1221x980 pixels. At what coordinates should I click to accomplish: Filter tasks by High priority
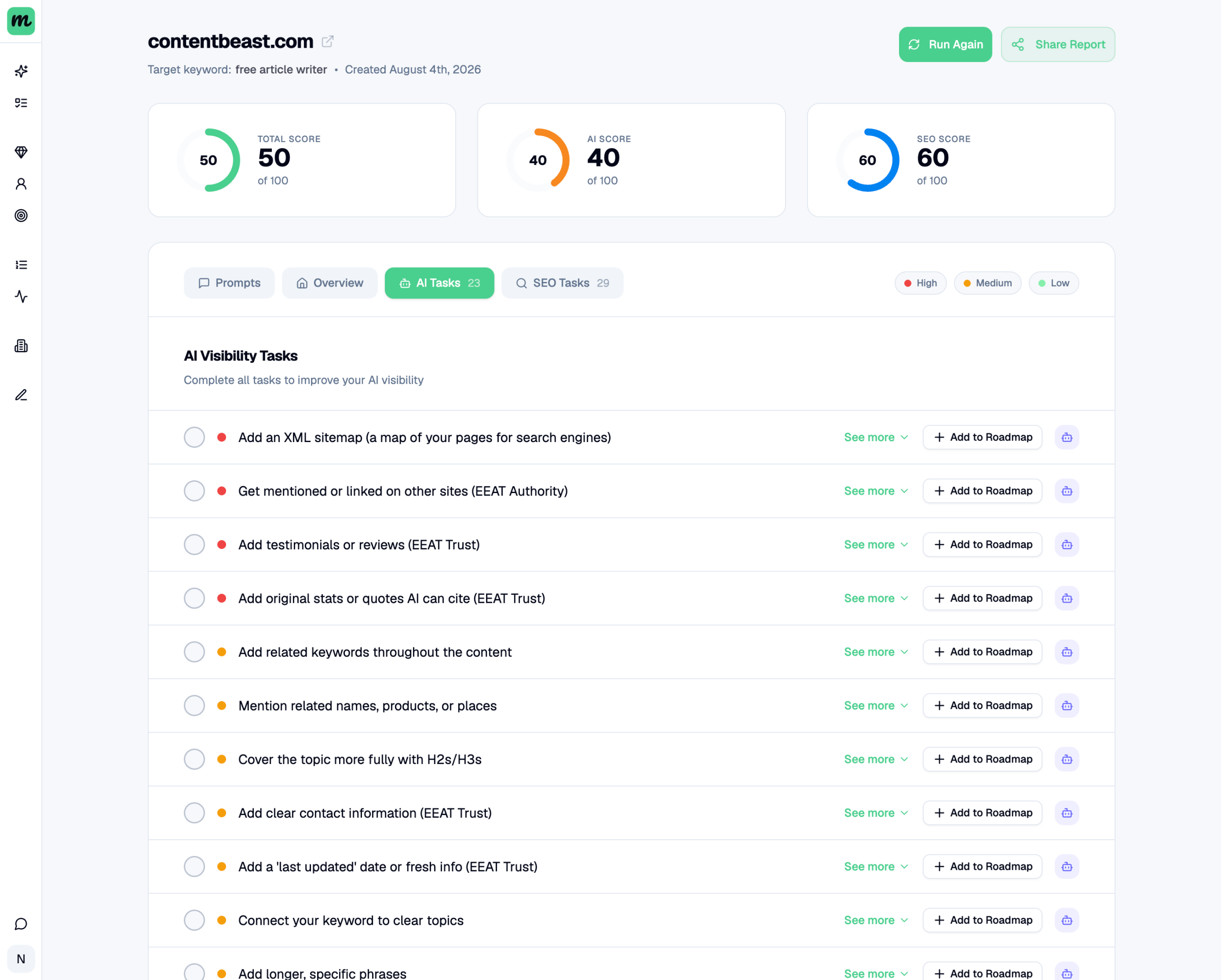[920, 283]
